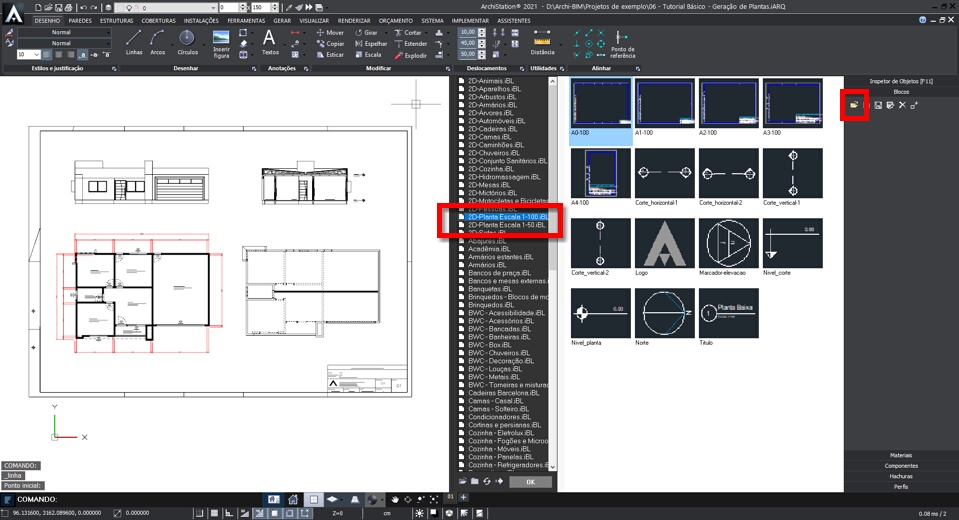Select 2D-Planta Escala 1-50.iBL library
Viewport: 959px width, 520px height.
coord(506,225)
